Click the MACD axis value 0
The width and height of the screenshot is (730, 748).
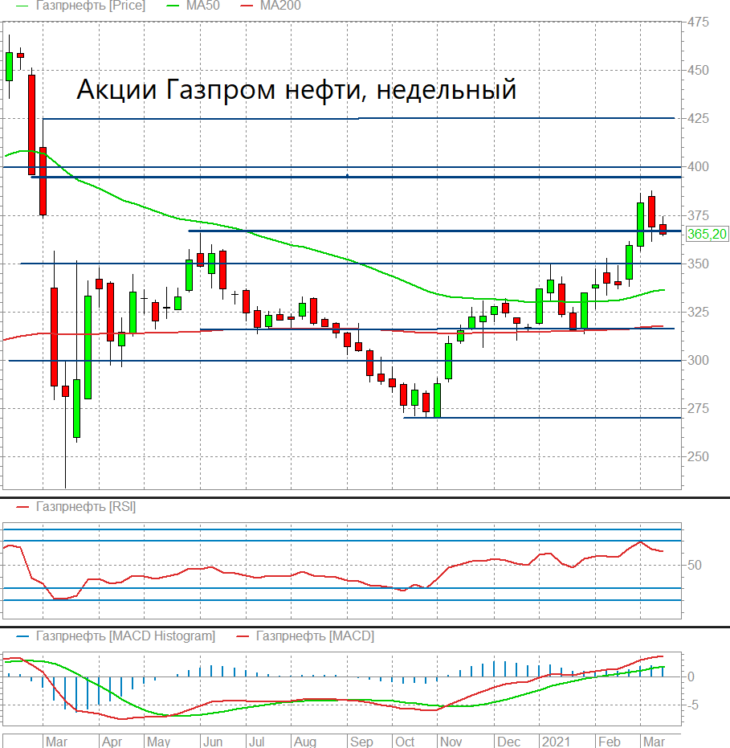690,676
